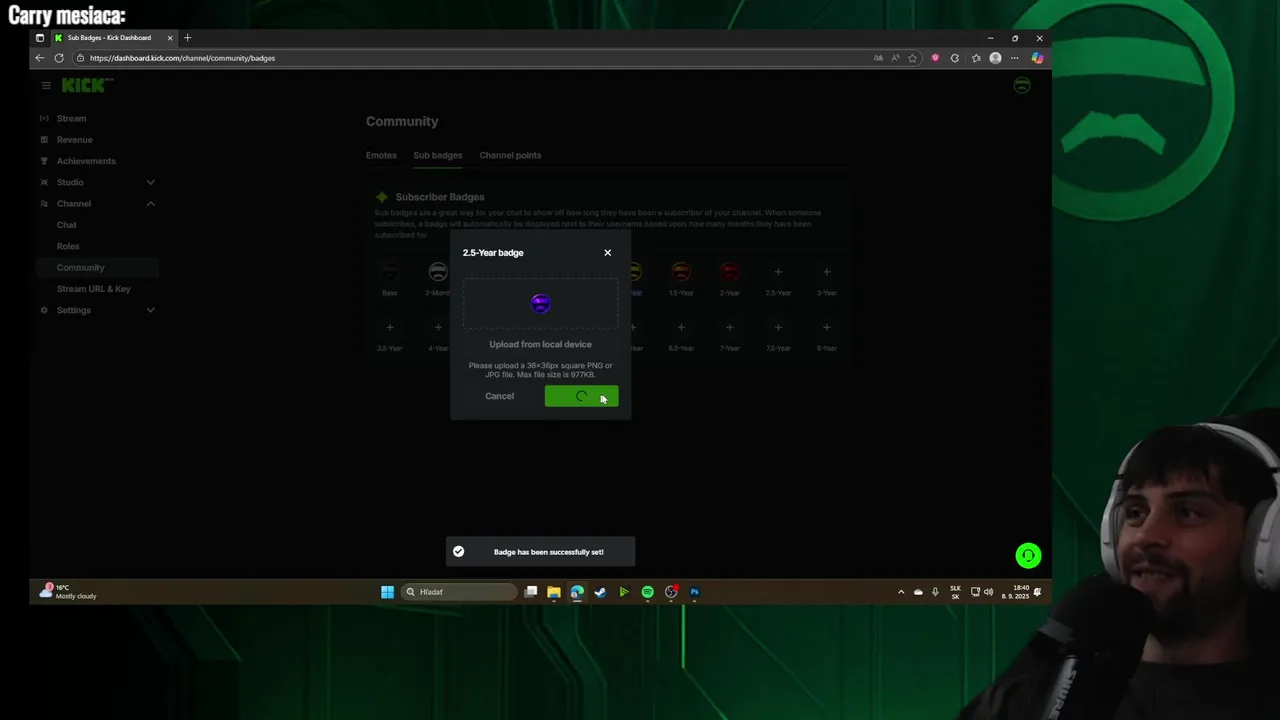
Task: Select Community in the sidebar
Action: pyautogui.click(x=81, y=267)
